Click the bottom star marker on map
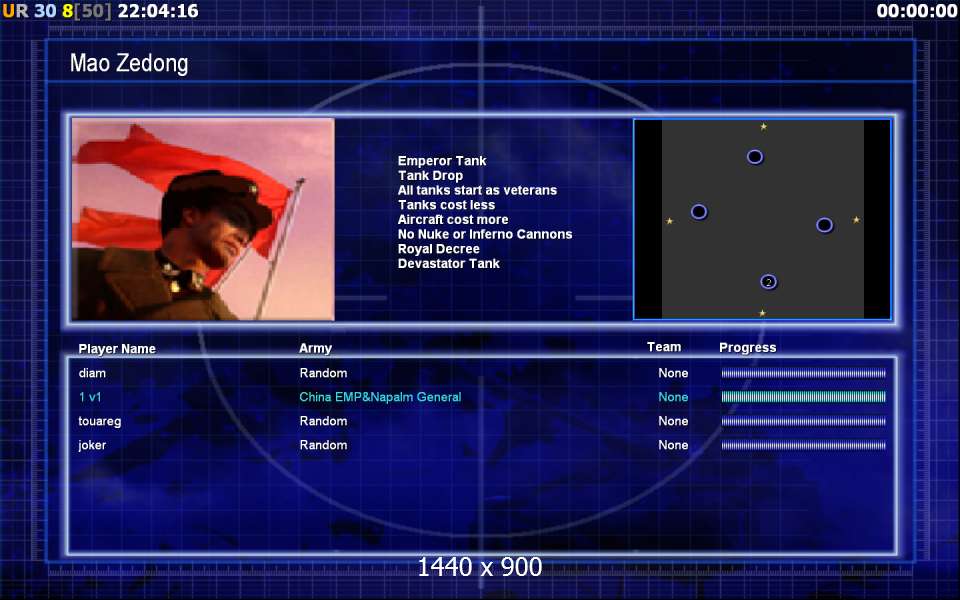The image size is (960, 600). pyautogui.click(x=762, y=313)
